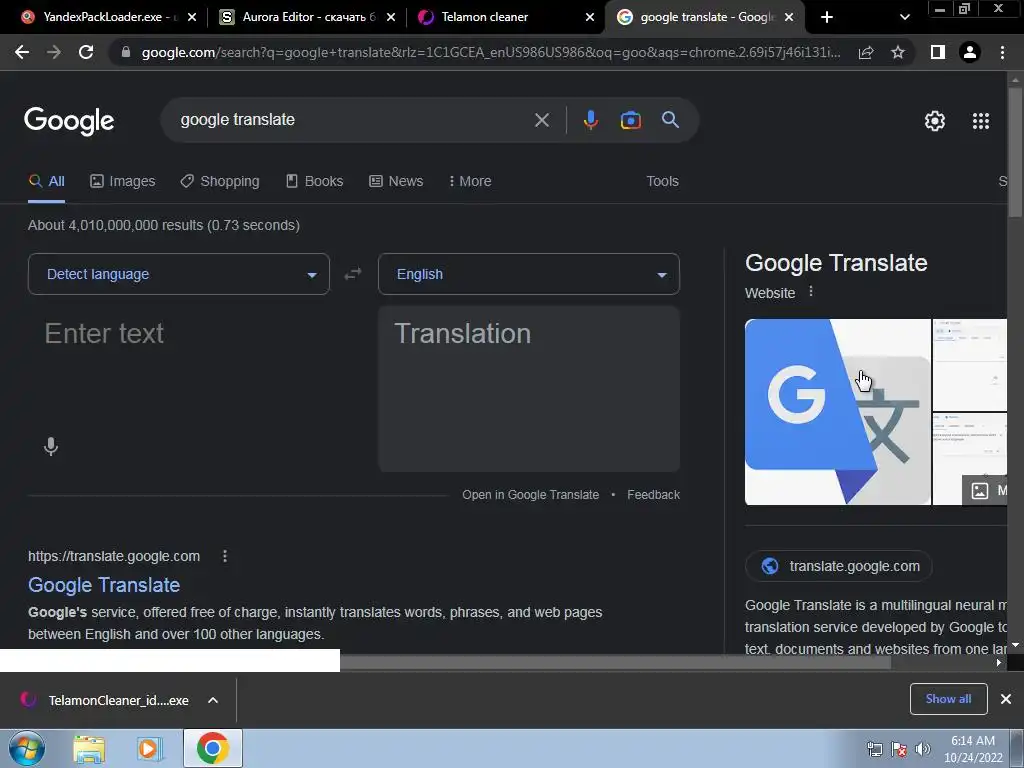The image size is (1024, 768).
Task: Switch to the YandexPackLoader.exe tab
Action: click(101, 17)
